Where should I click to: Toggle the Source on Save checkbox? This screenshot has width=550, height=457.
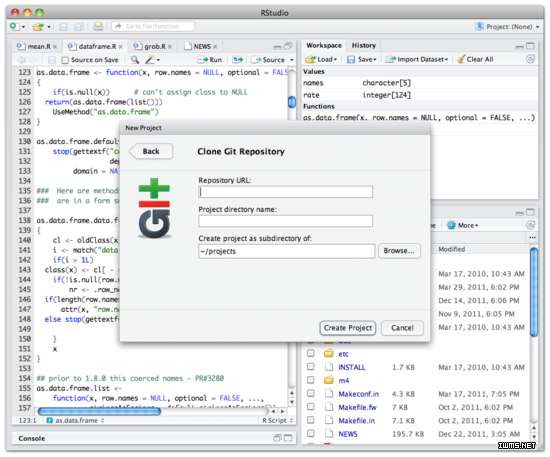(65, 60)
